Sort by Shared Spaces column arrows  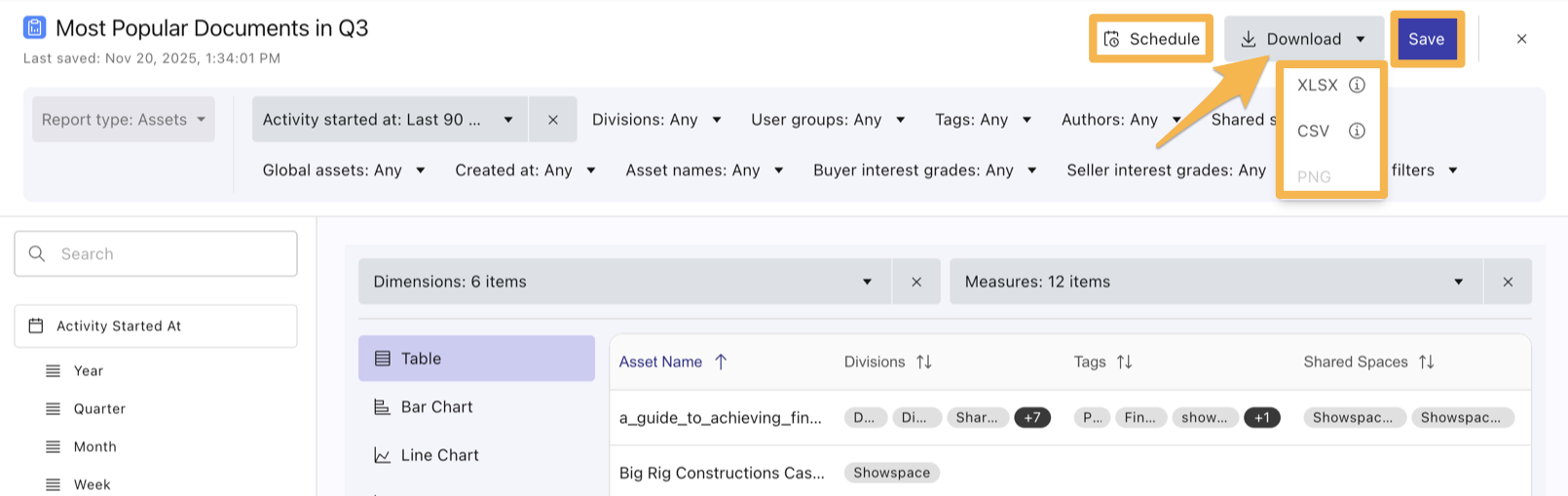(x=1426, y=362)
